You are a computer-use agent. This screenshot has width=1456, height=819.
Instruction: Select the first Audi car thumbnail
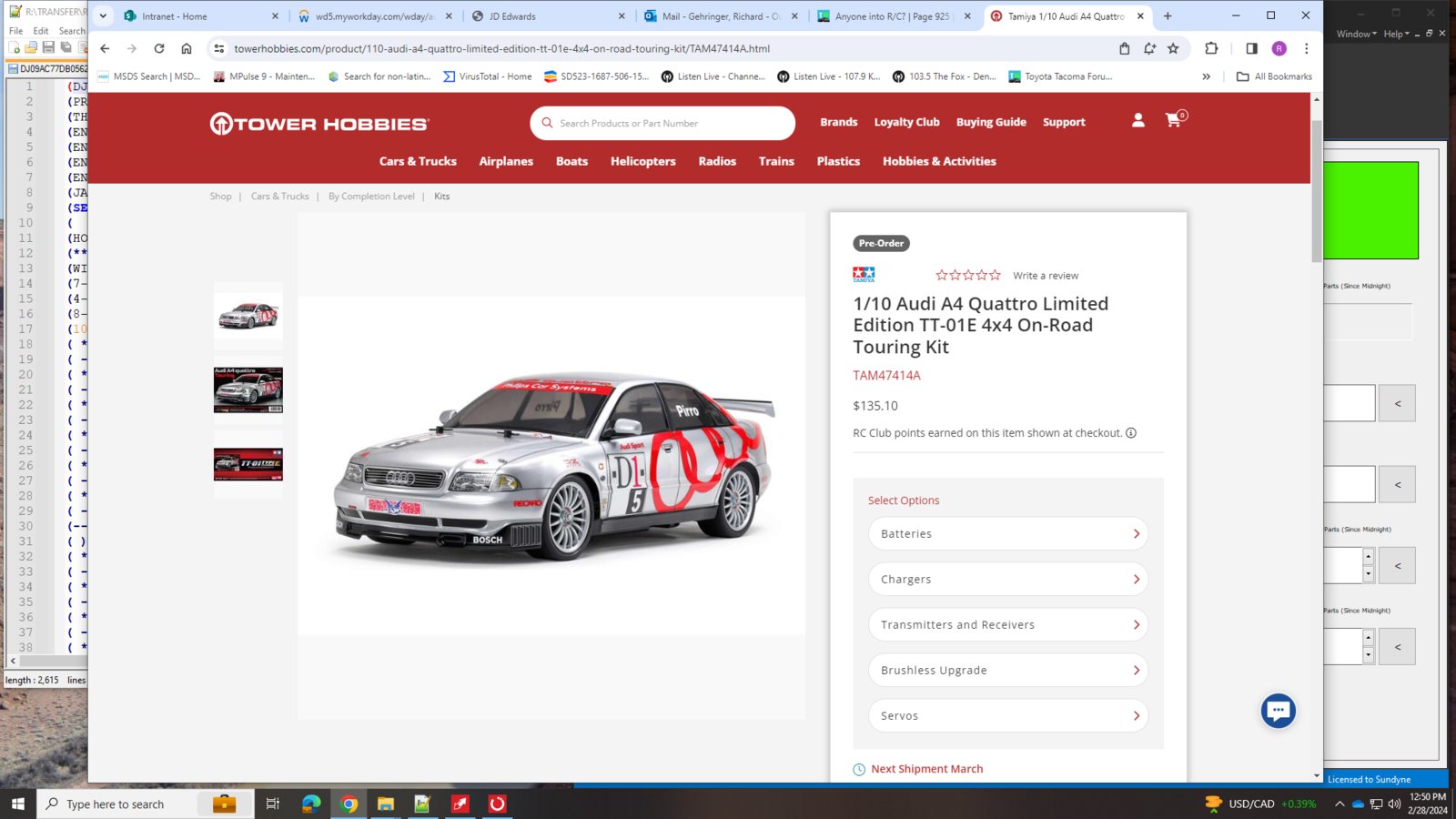[x=248, y=316]
